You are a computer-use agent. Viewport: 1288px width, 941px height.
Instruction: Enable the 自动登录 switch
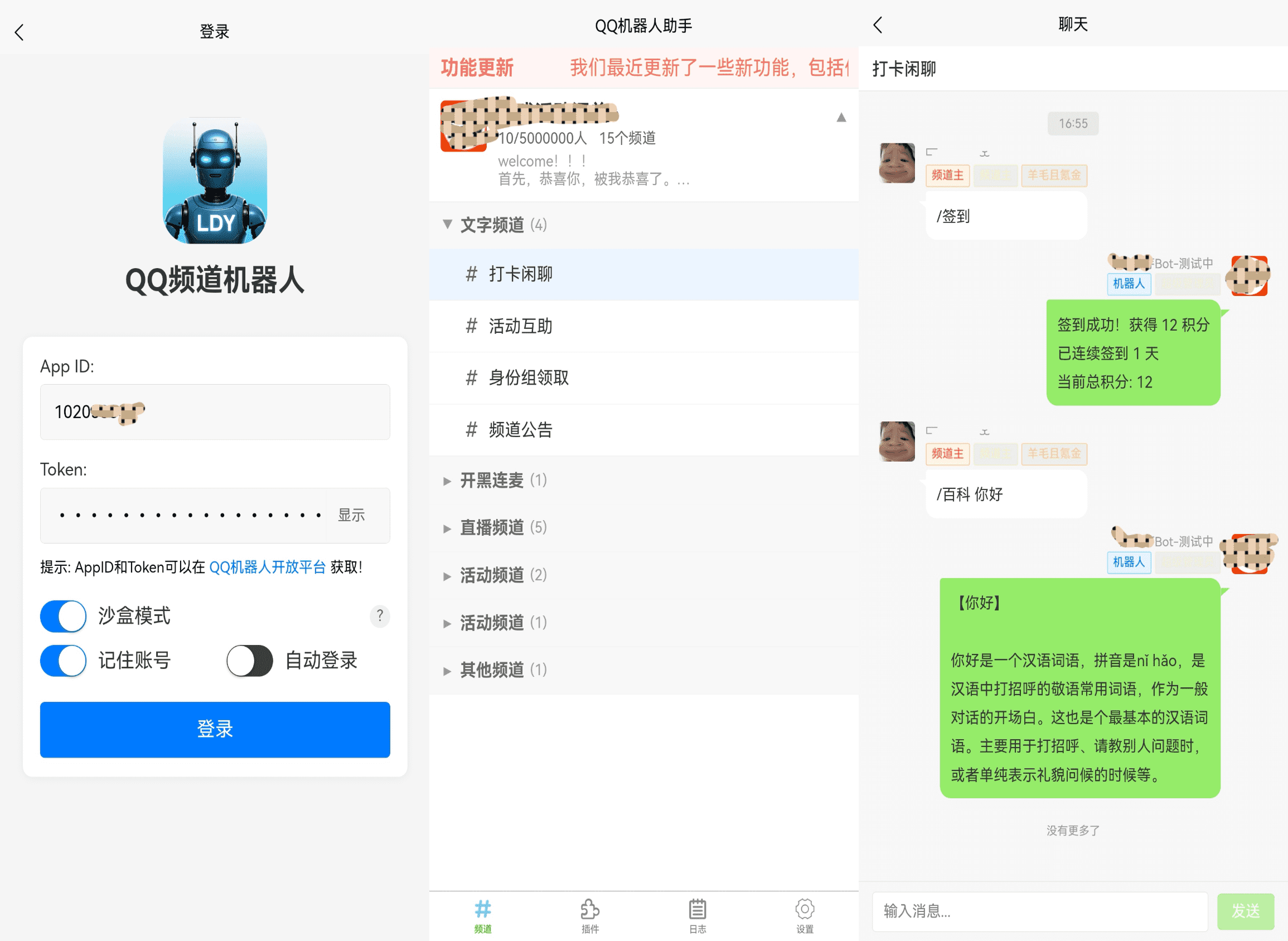click(x=249, y=661)
